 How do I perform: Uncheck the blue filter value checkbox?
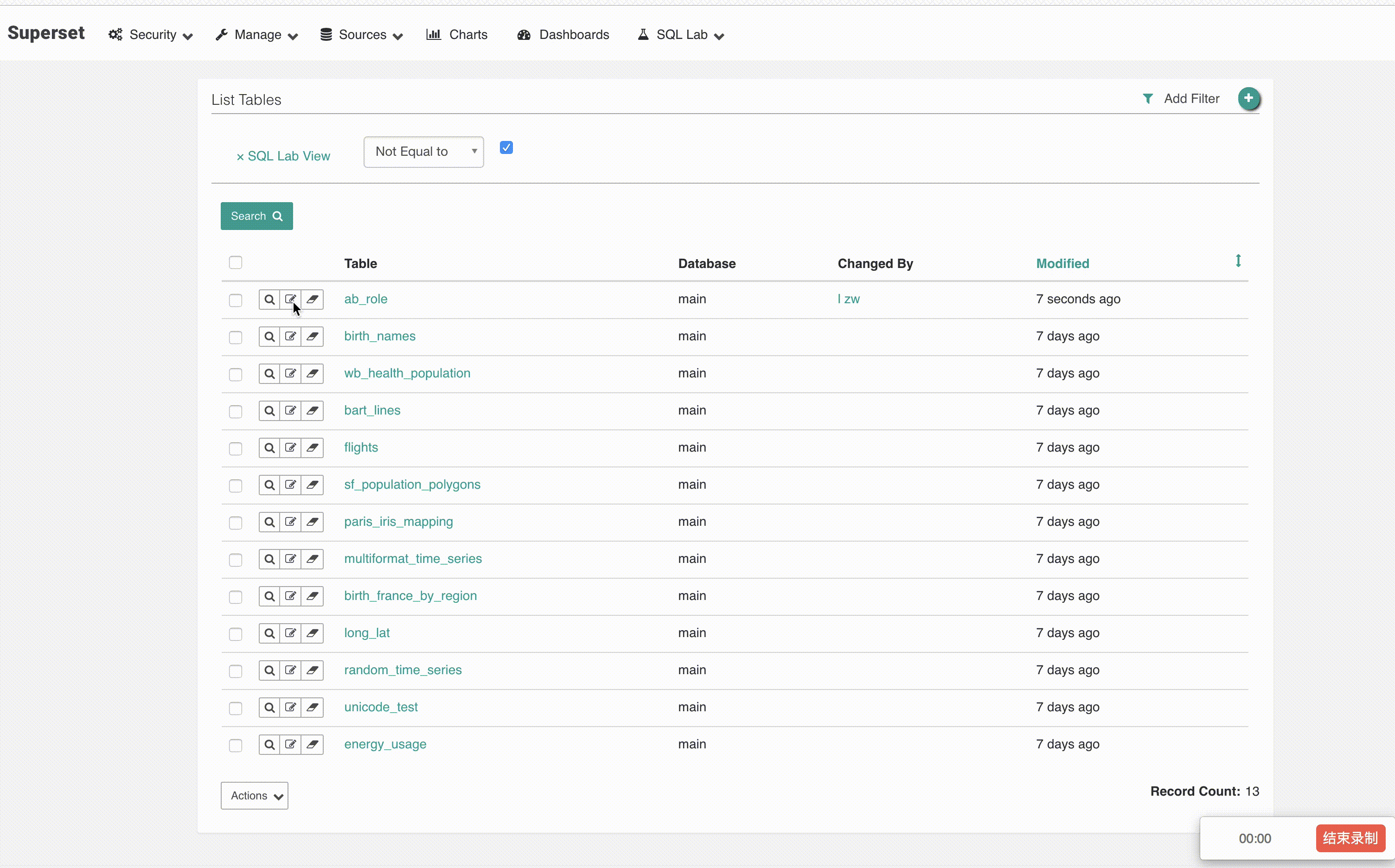[x=506, y=147]
